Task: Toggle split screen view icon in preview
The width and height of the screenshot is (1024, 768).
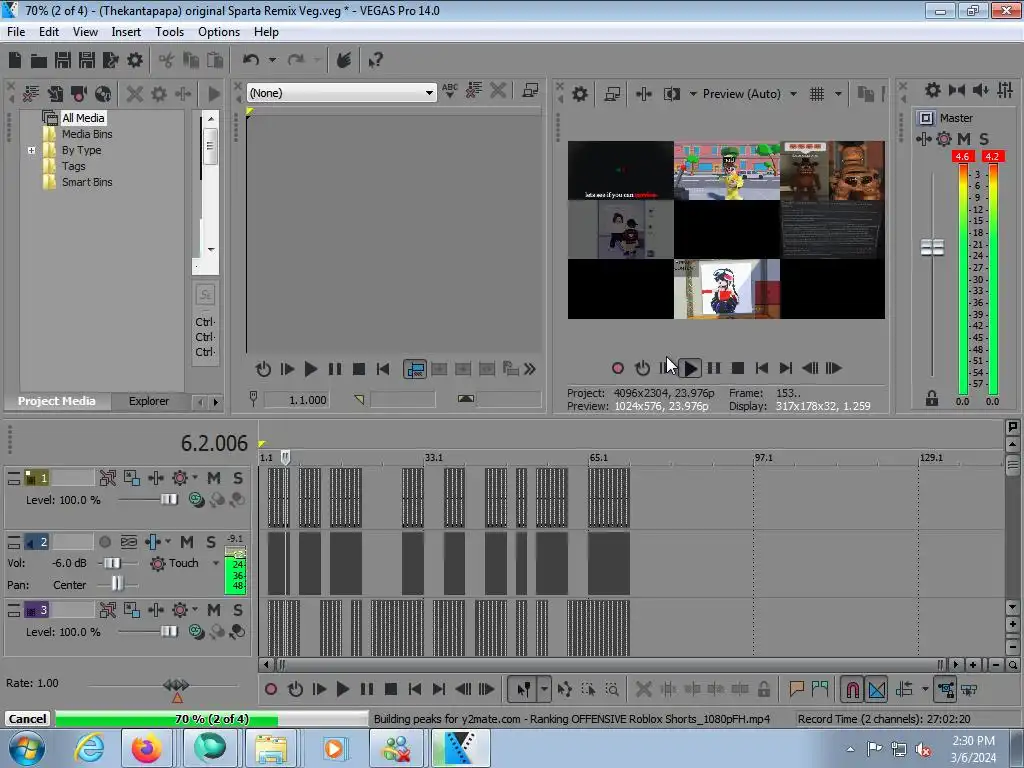Action: pos(672,94)
